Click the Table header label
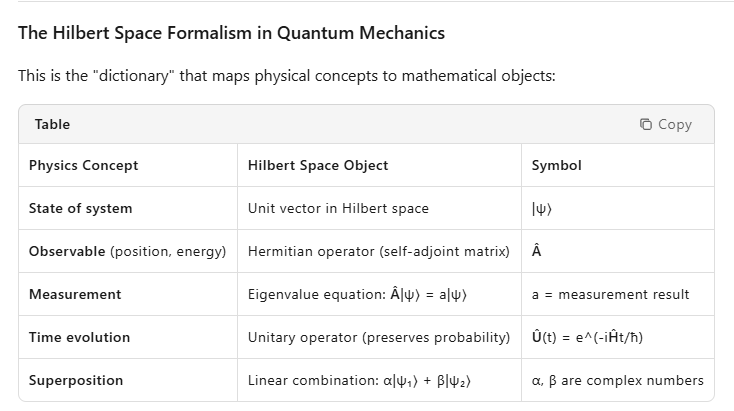The width and height of the screenshot is (734, 411). pyautogui.click(x=52, y=124)
